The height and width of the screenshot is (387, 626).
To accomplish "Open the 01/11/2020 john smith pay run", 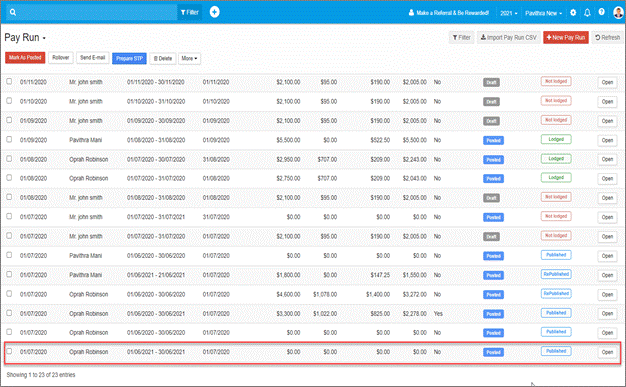I will click(607, 82).
